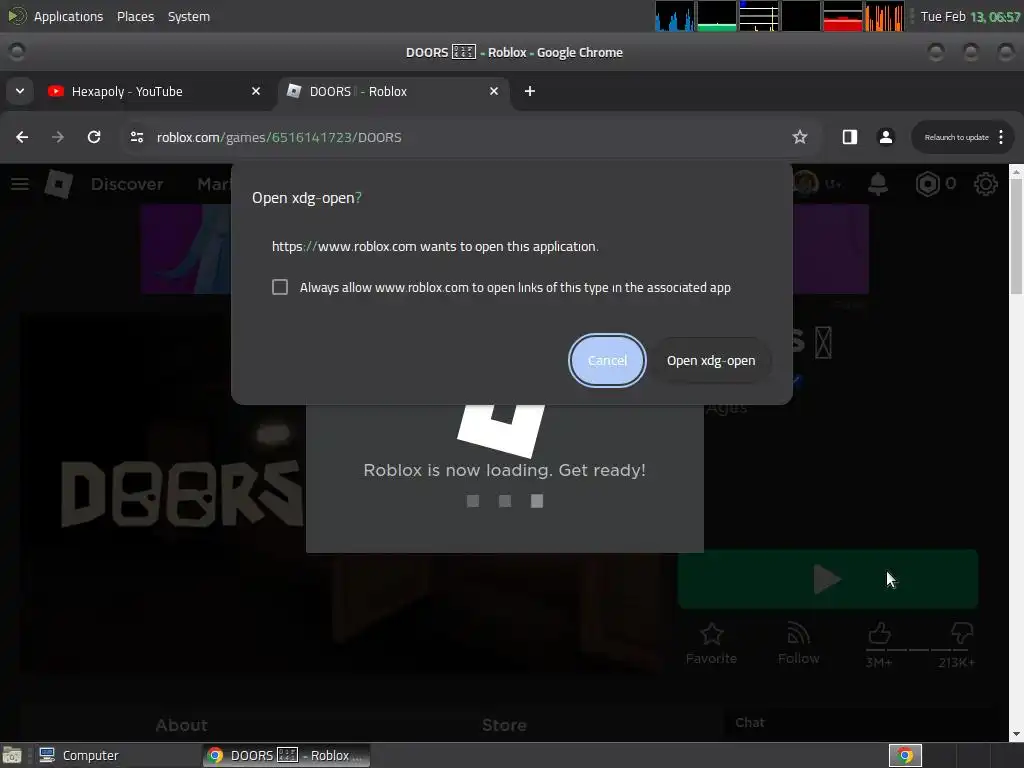Switch to the Store tab
The image size is (1024, 768).
click(504, 725)
